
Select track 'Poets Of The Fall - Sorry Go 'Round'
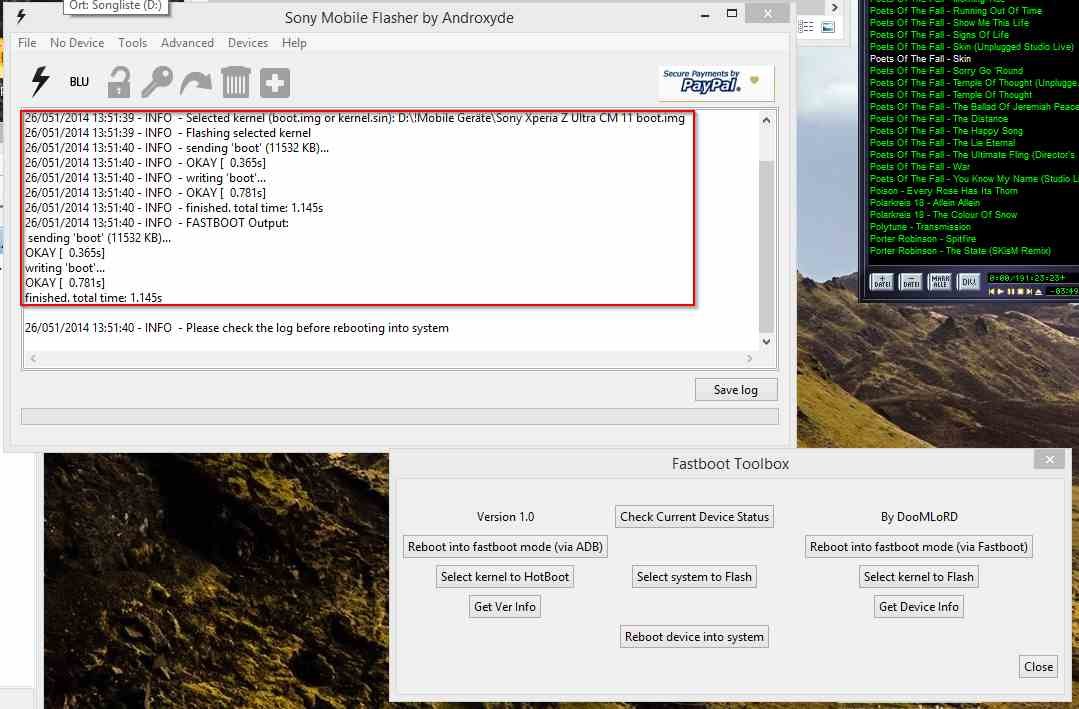coord(946,70)
